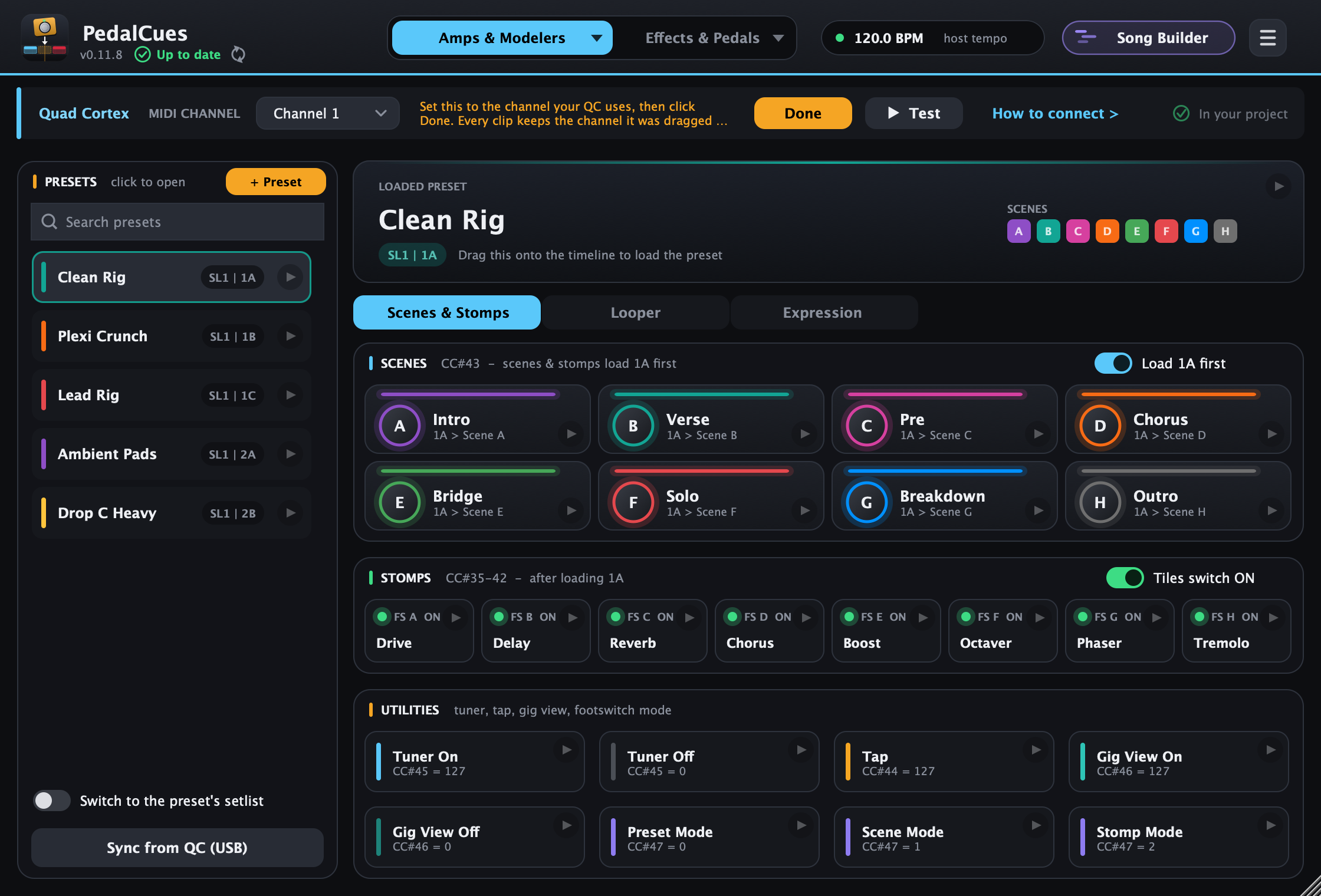Open the hamburger menu icon
The image size is (1321, 896).
coord(1267,38)
